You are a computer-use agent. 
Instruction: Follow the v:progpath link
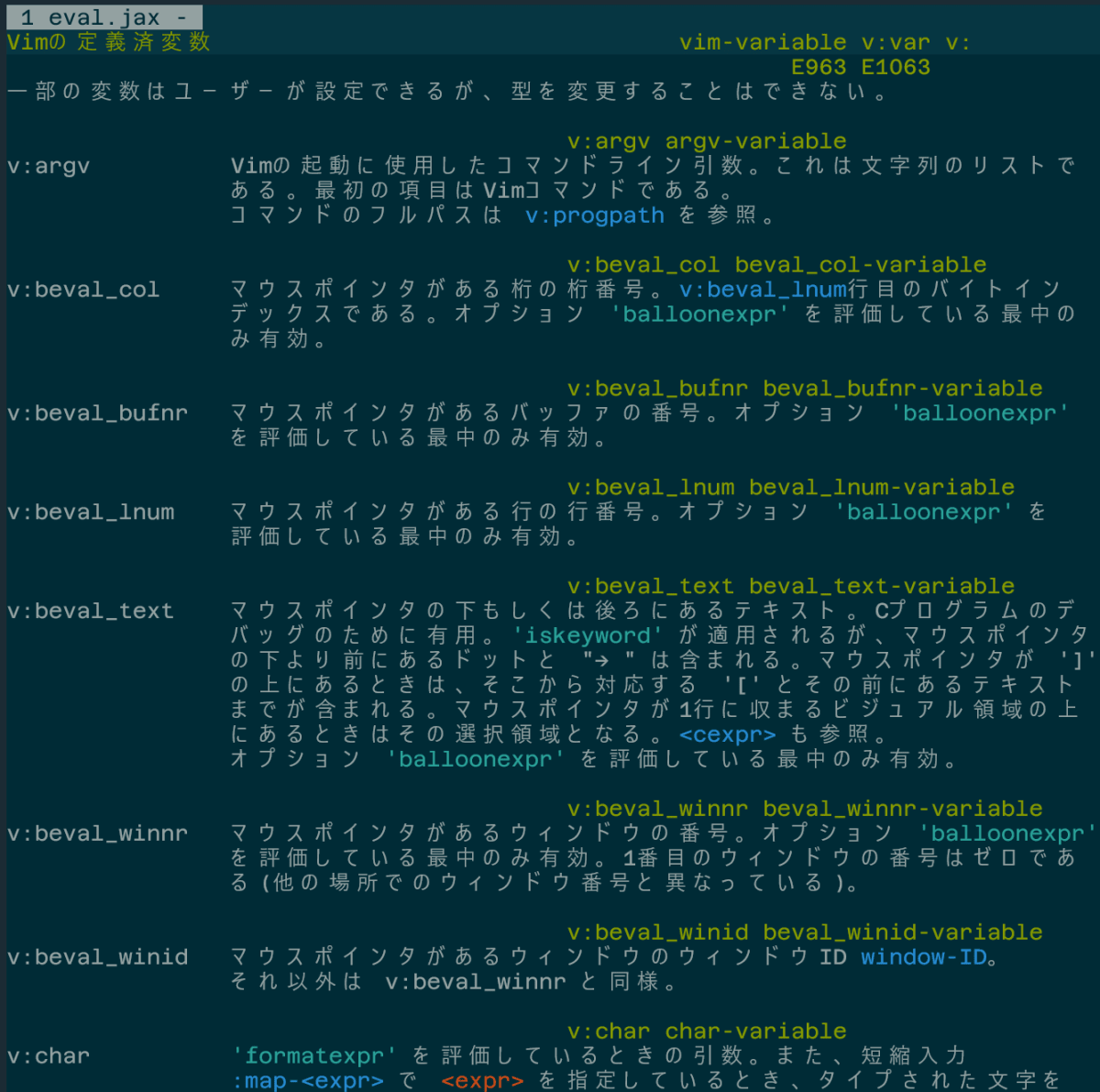coord(595,215)
